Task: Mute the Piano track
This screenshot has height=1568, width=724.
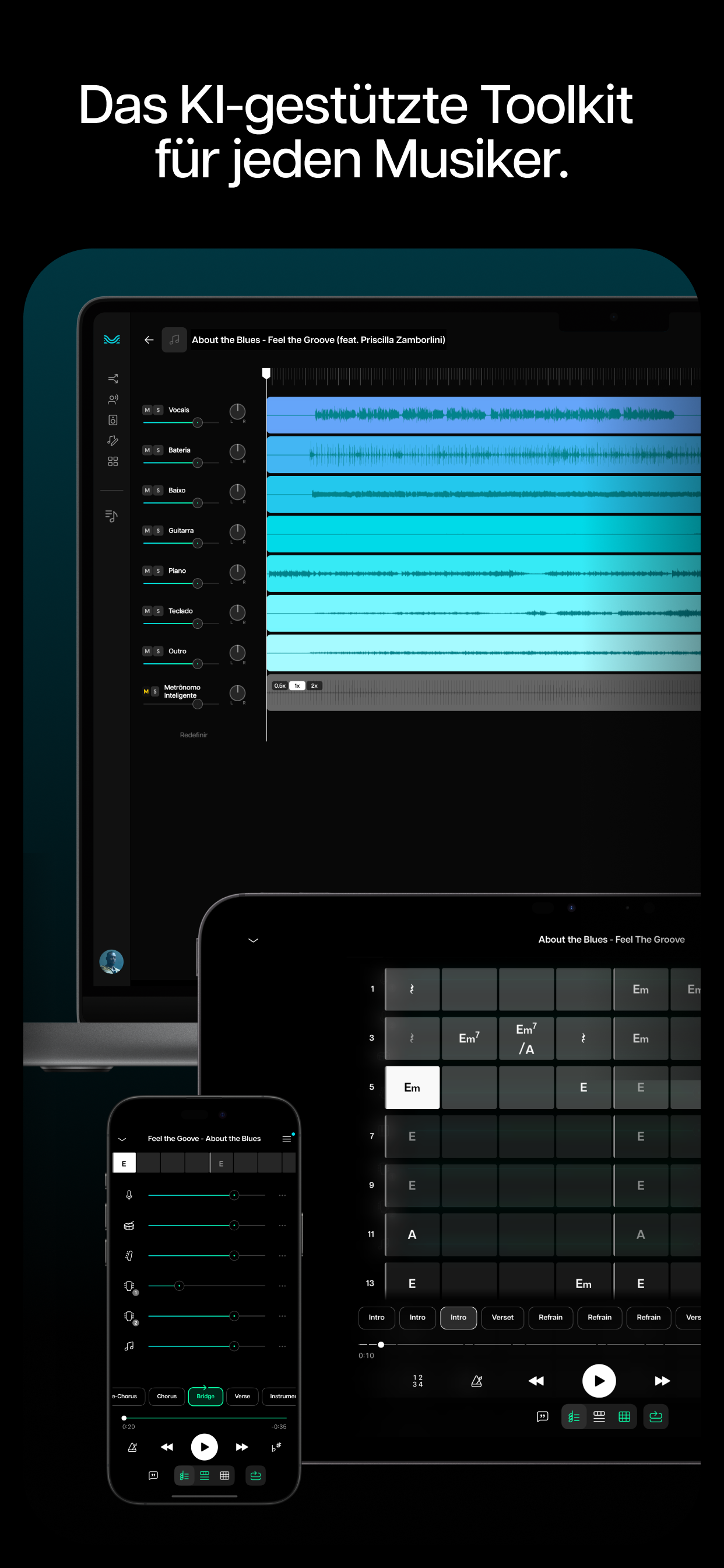Action: (147, 570)
